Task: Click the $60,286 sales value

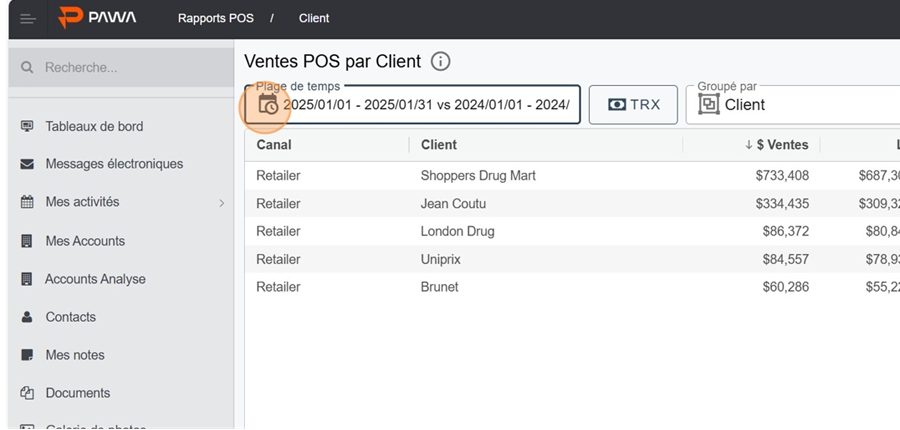Action: coord(786,287)
